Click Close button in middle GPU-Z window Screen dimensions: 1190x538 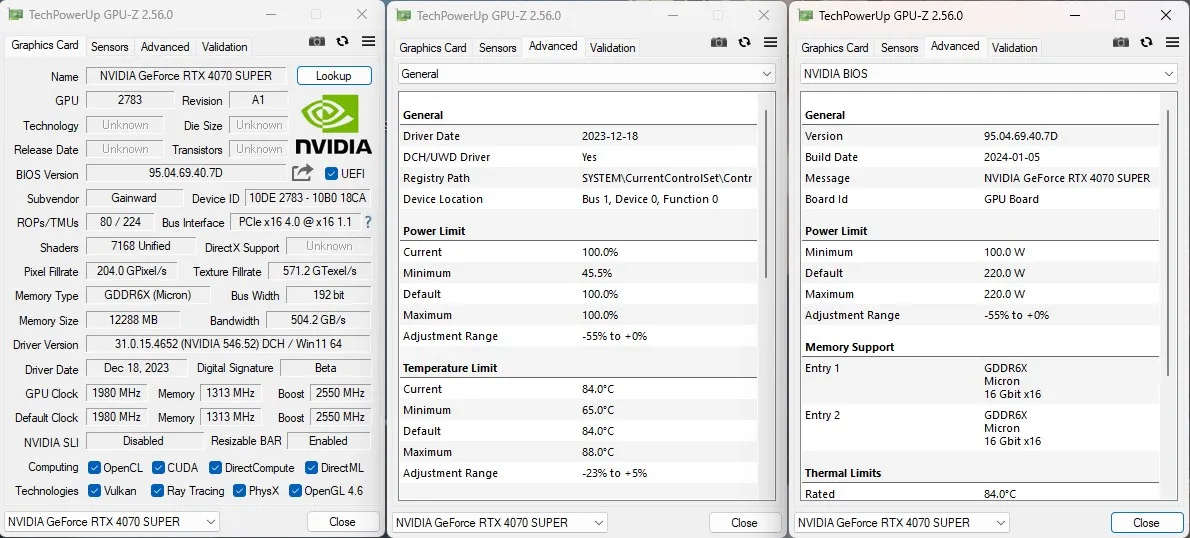(745, 523)
